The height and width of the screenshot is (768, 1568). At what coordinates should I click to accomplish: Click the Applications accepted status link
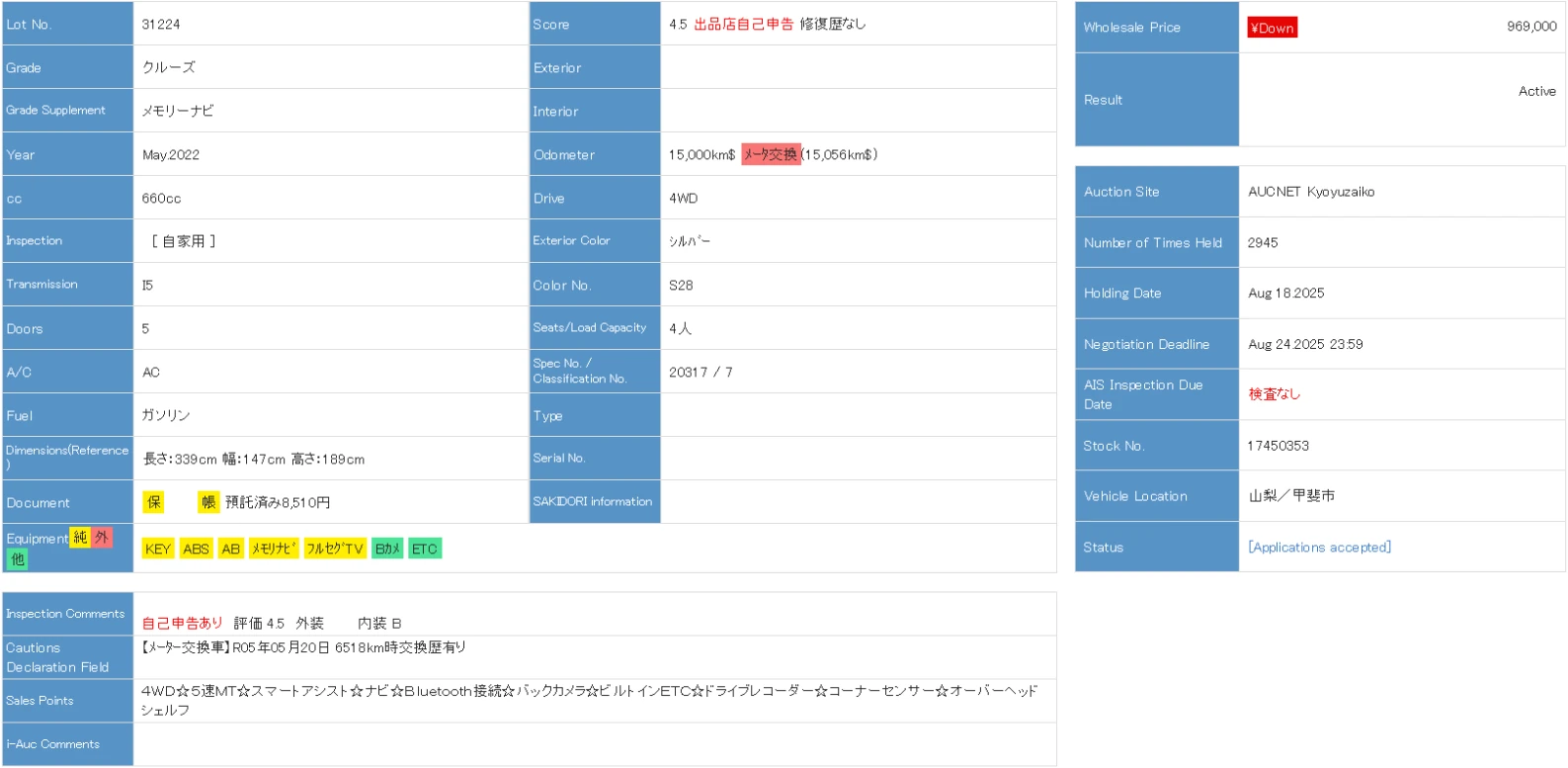(x=1319, y=547)
